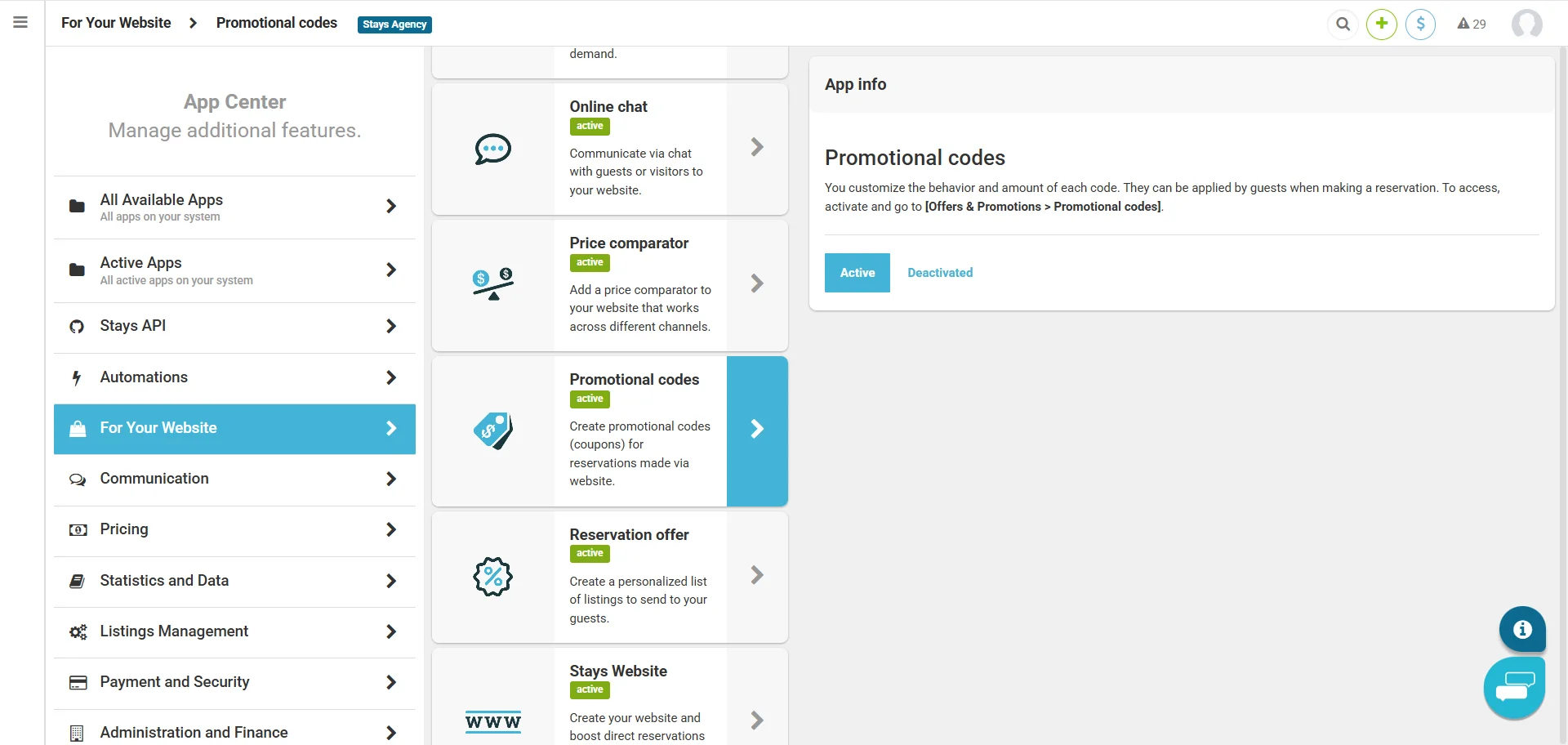Click the For Your Website breadcrumb link
Screen dimensions: 1568x745
coord(116,23)
